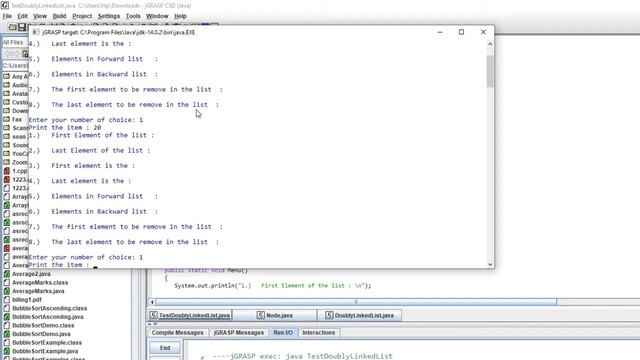Screen dimensions: 640x360
Task: Click the CSD icon on DoublyLinkedList.java tab
Action: (x=329, y=315)
